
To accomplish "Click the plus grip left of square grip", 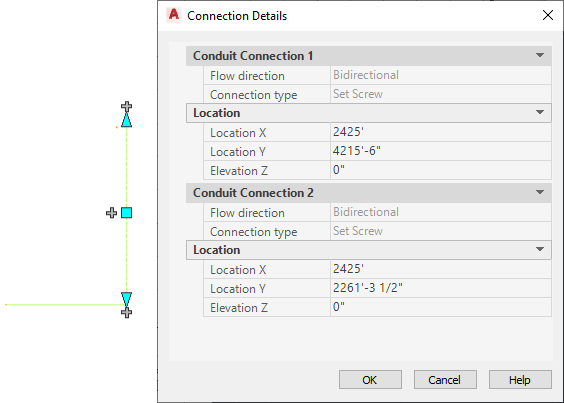I will (112, 213).
